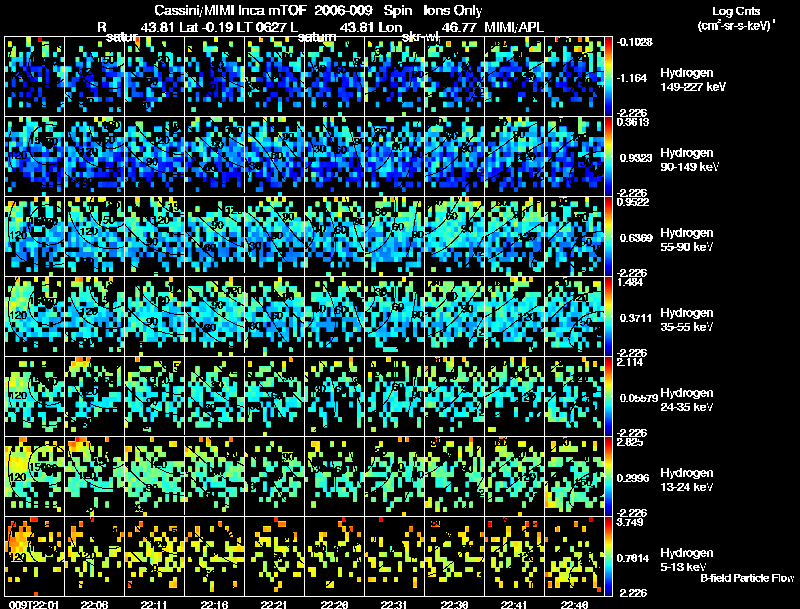Click the '22:31' time label
The width and height of the screenshot is (800, 609).
pos(394,604)
